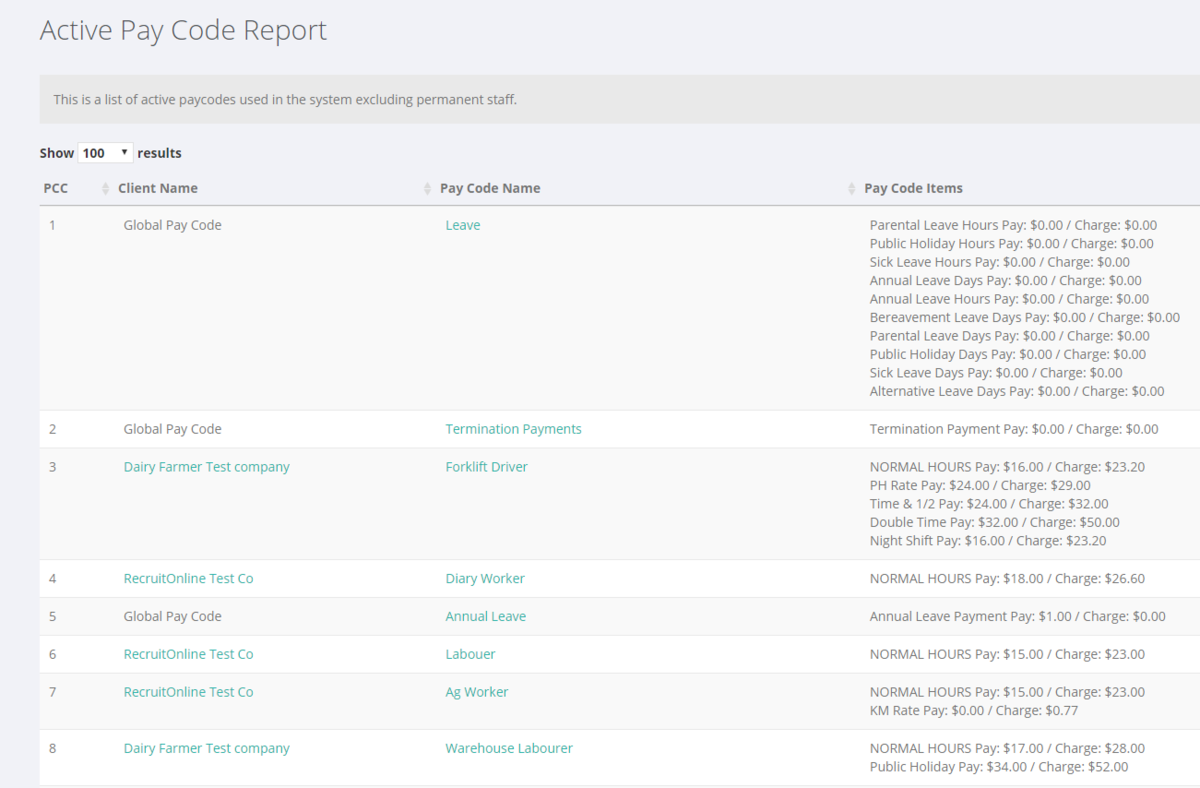Screen dimensions: 1200x788
Task: Open the Annual Leave pay code
Action: tap(486, 616)
